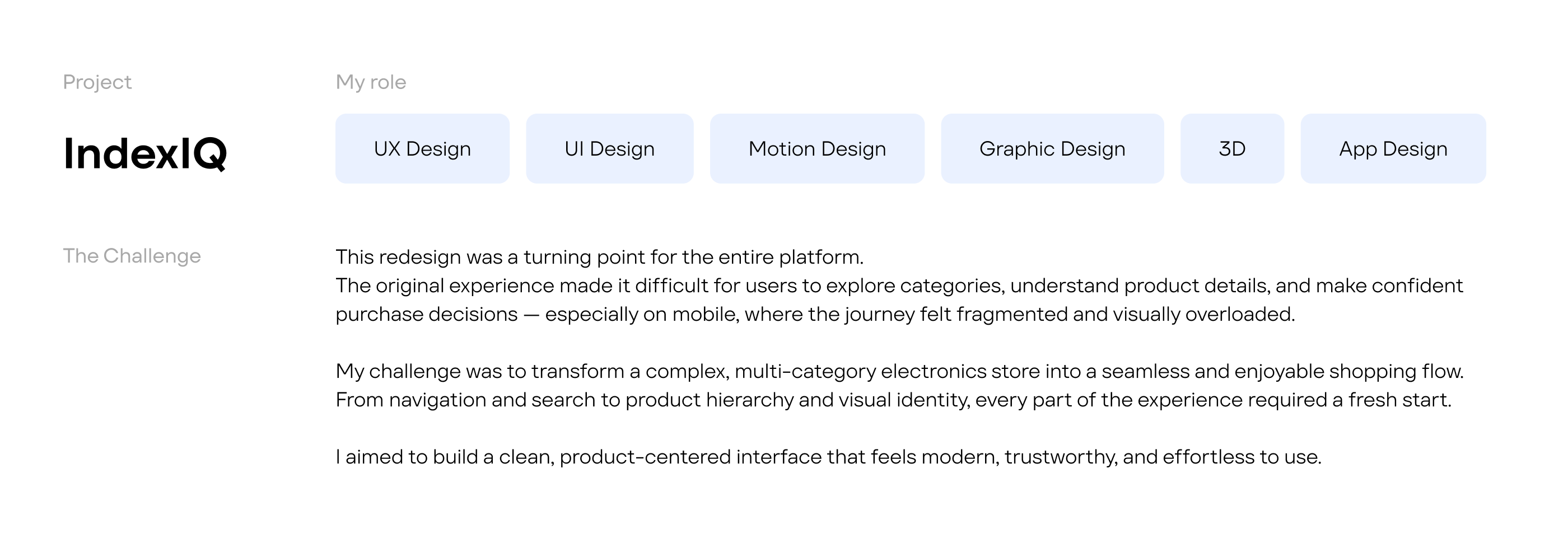Click The Challenge section heading
This screenshot has width=1568, height=548.
point(132,256)
